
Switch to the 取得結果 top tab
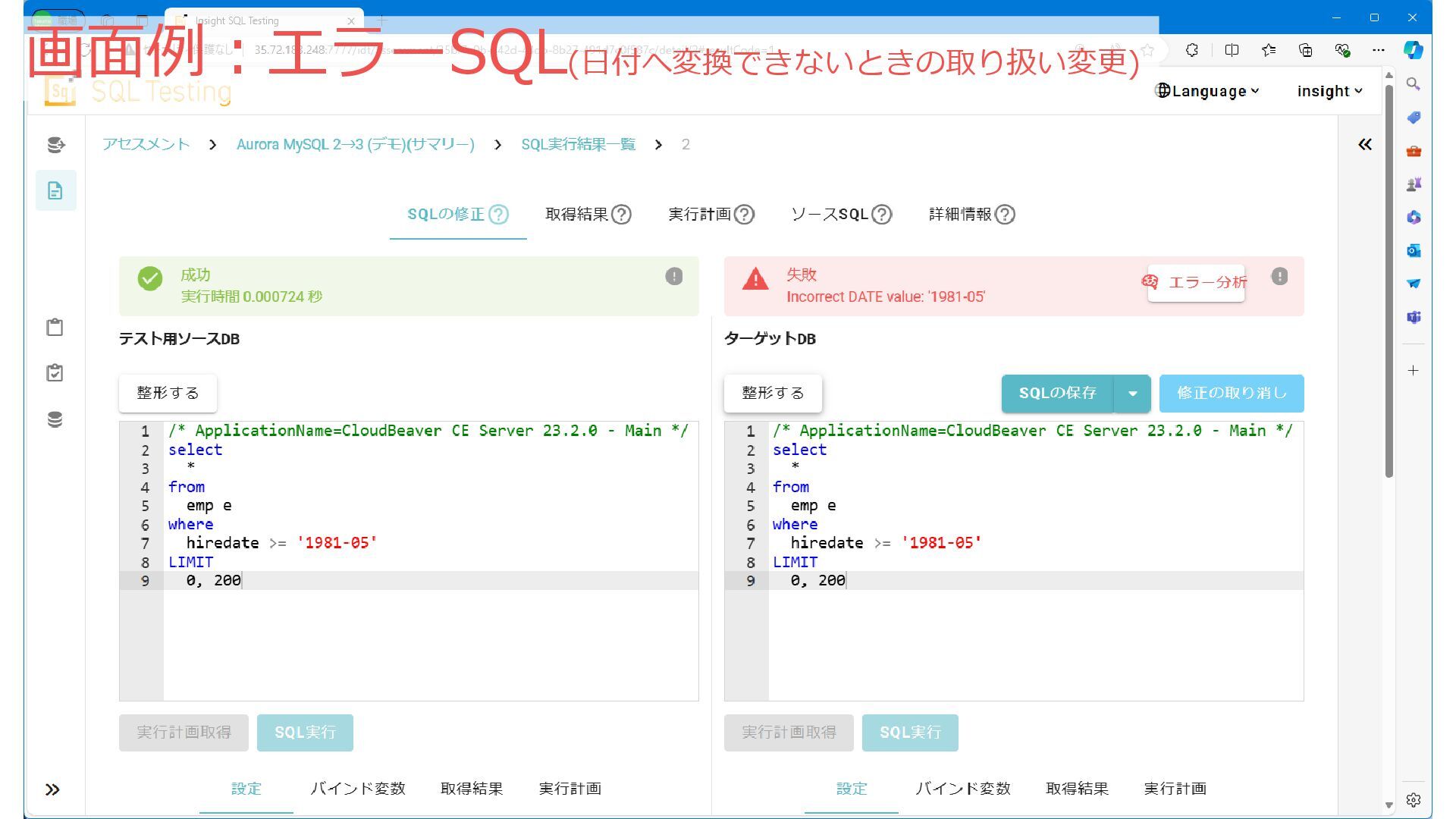[x=577, y=215]
